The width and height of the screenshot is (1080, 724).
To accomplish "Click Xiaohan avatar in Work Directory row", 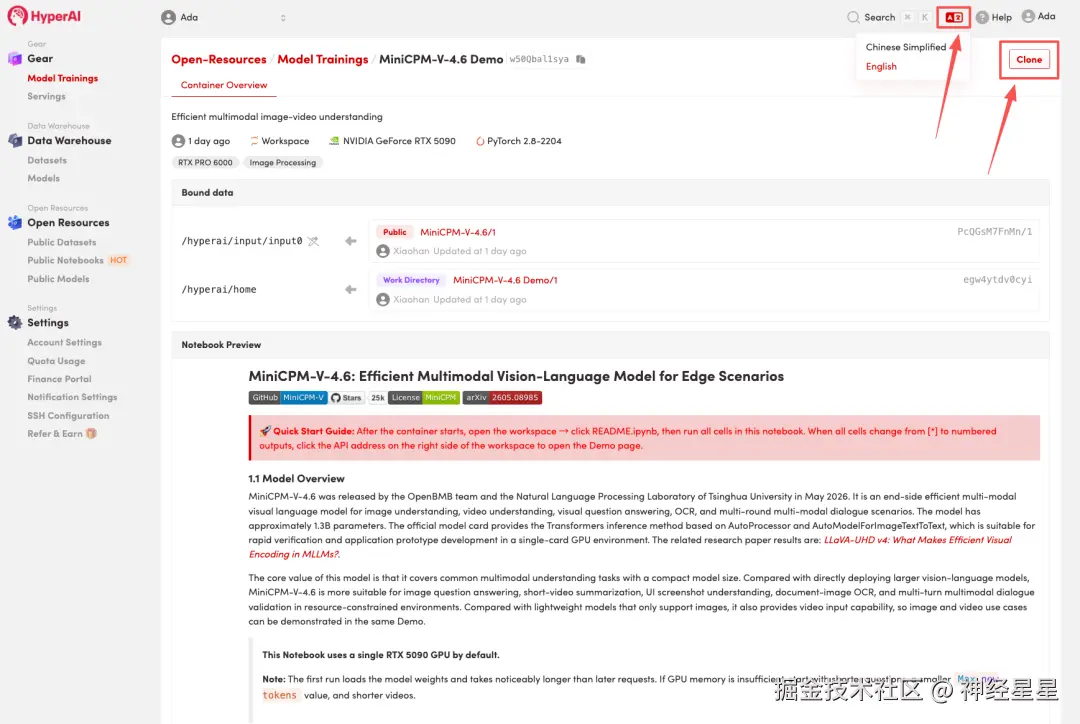I will (x=383, y=300).
